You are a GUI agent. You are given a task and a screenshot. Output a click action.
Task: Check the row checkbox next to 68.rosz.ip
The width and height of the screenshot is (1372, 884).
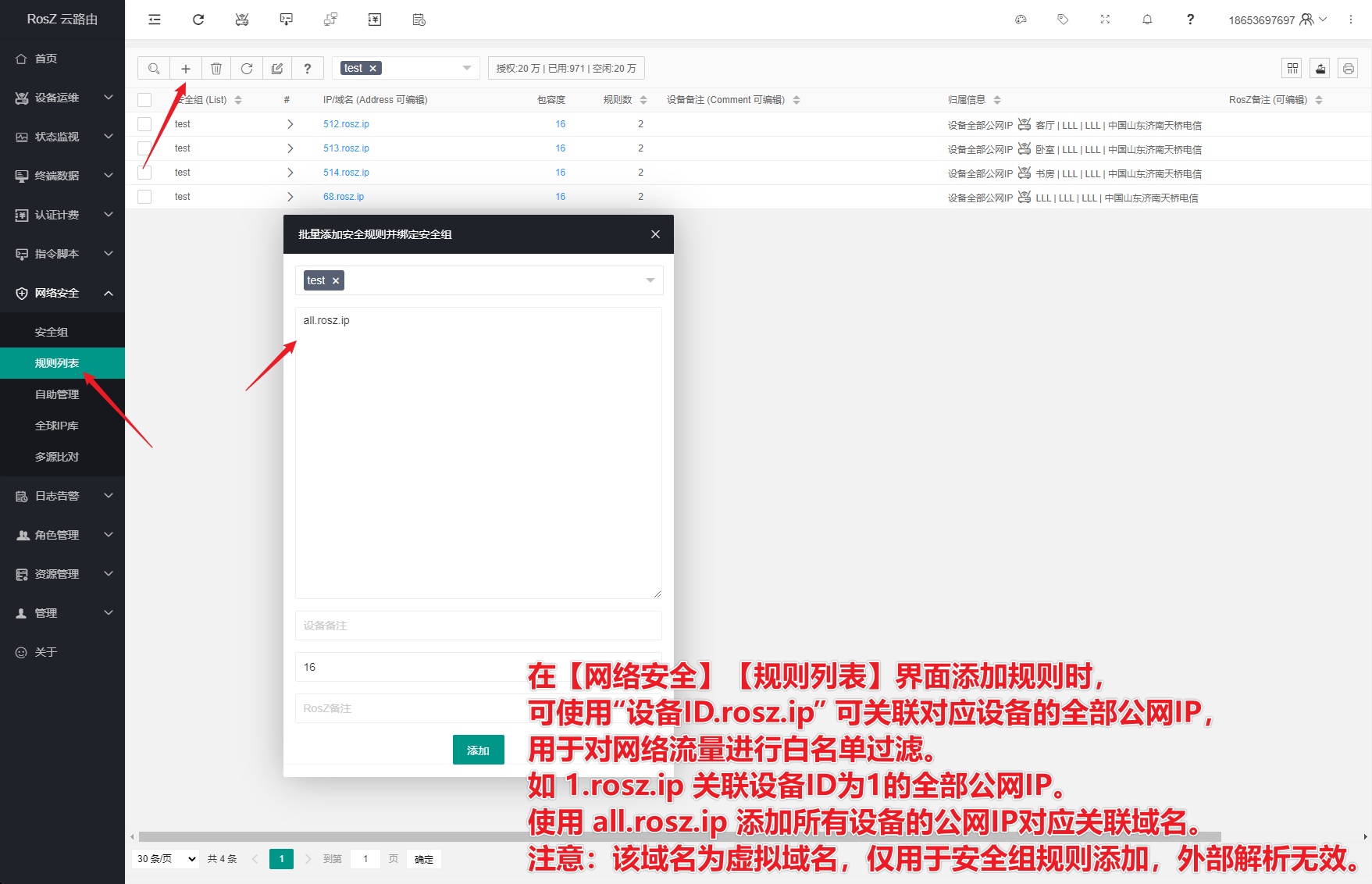tap(144, 197)
